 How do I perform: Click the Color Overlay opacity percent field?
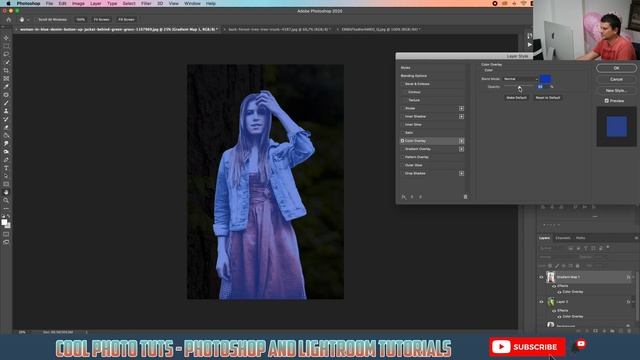[x=543, y=87]
